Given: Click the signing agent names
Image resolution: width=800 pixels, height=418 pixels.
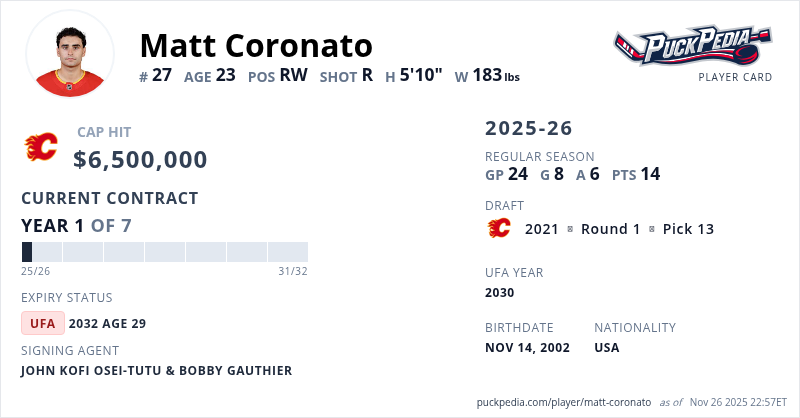Looking at the screenshot, I should coord(157,371).
